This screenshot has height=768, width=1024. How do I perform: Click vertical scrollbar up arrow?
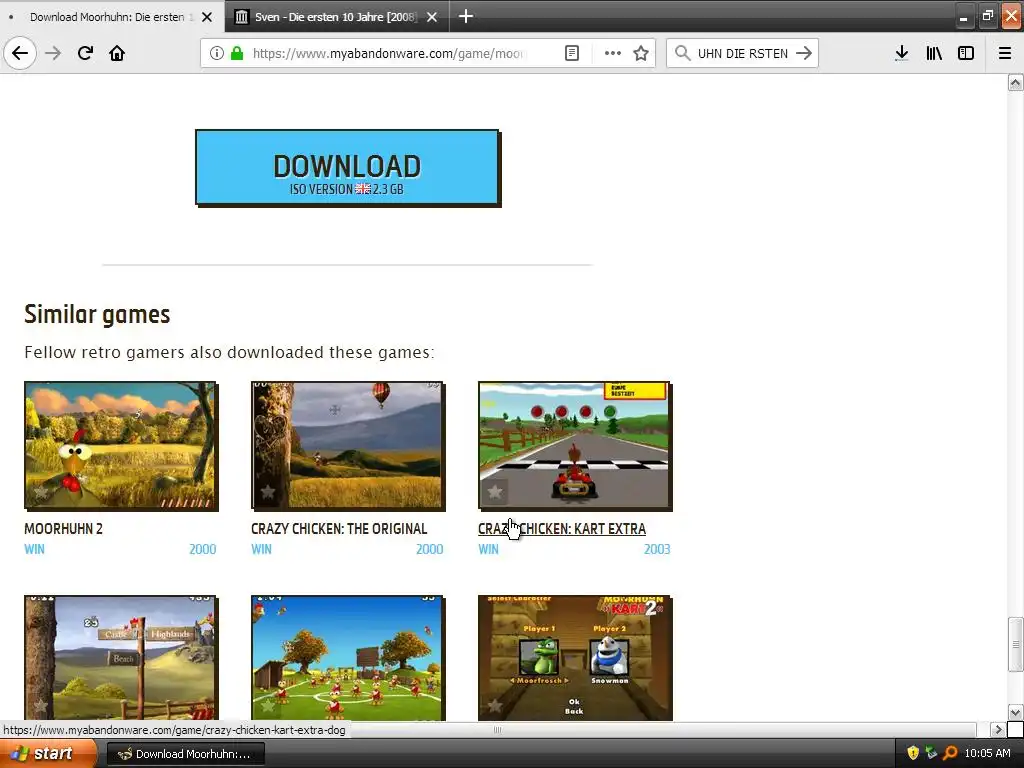(1016, 82)
